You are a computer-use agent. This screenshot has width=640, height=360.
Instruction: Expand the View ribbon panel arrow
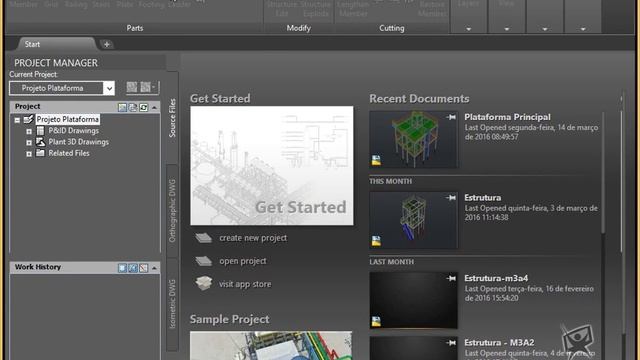pyautogui.click(x=507, y=29)
